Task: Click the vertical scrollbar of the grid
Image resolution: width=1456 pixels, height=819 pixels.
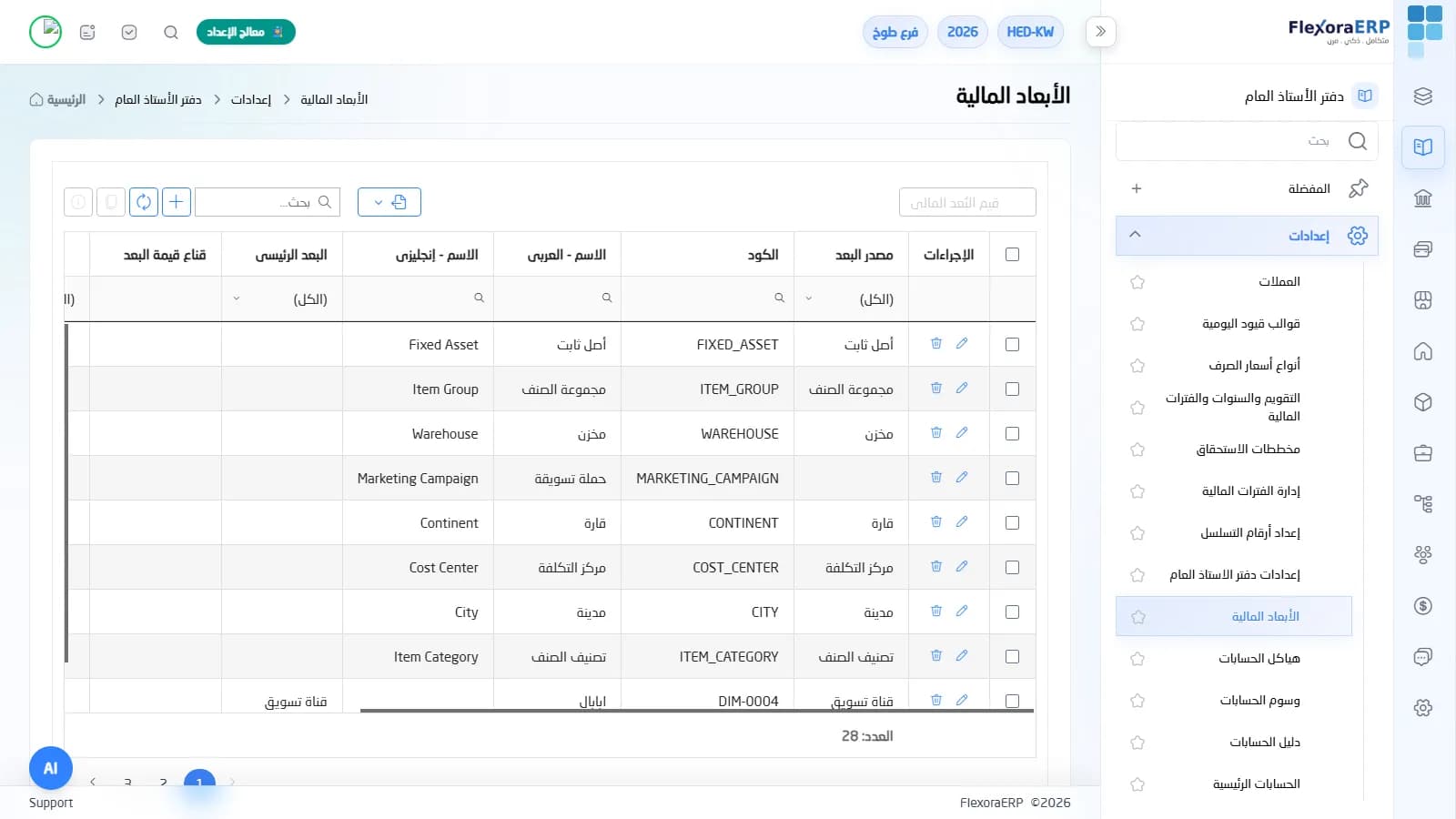Action: point(66,493)
